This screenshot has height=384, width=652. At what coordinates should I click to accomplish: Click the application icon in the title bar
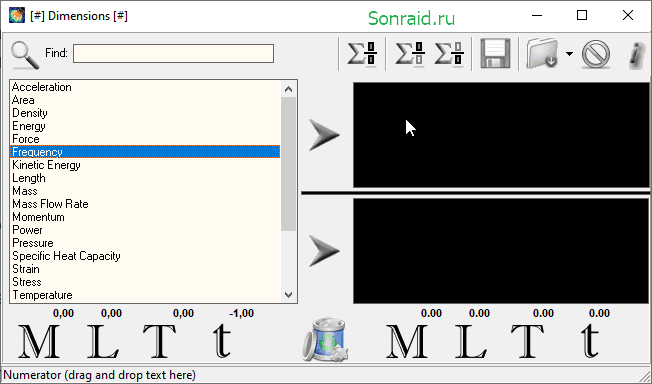point(17,16)
